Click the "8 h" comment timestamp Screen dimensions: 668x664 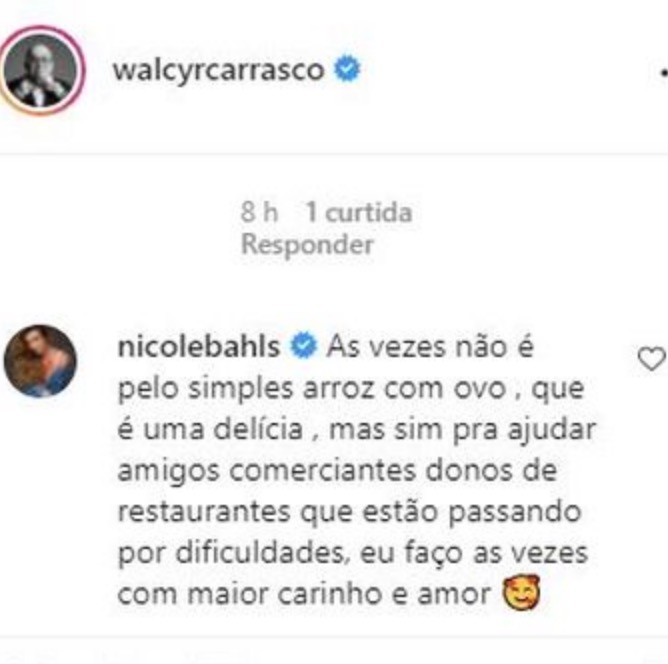(x=259, y=212)
